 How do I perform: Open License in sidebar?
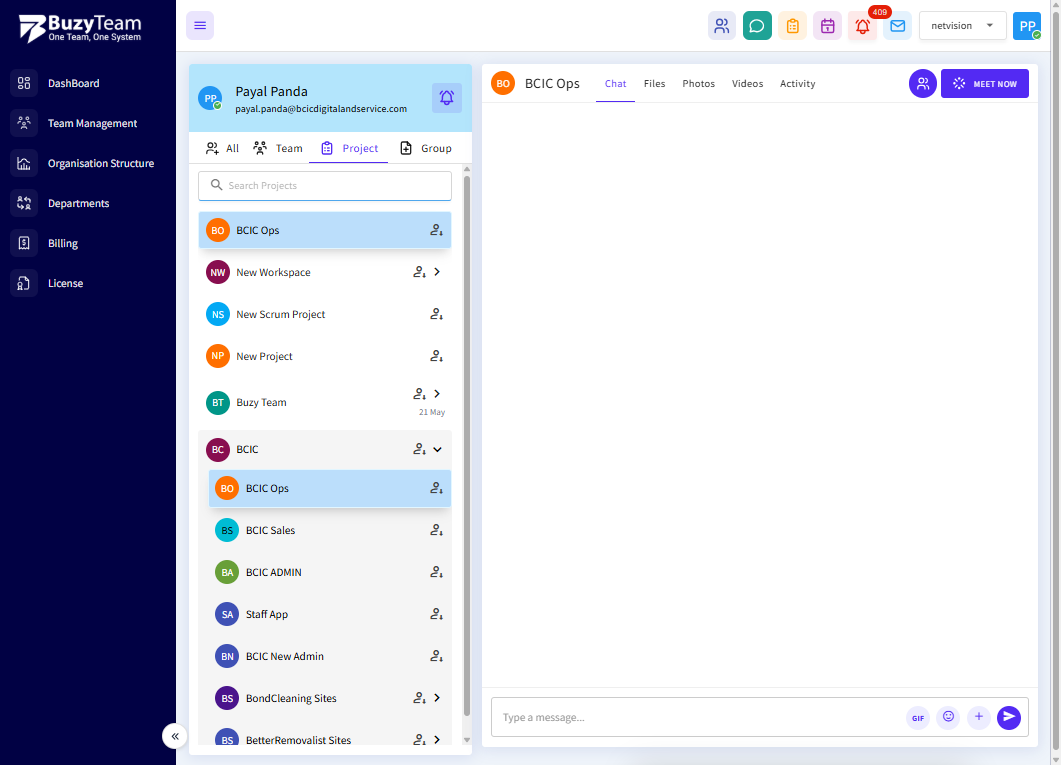pos(65,283)
